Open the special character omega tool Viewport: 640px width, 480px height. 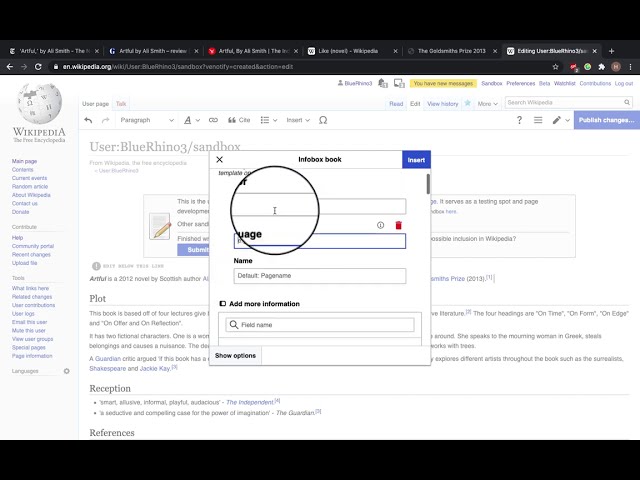coord(323,120)
